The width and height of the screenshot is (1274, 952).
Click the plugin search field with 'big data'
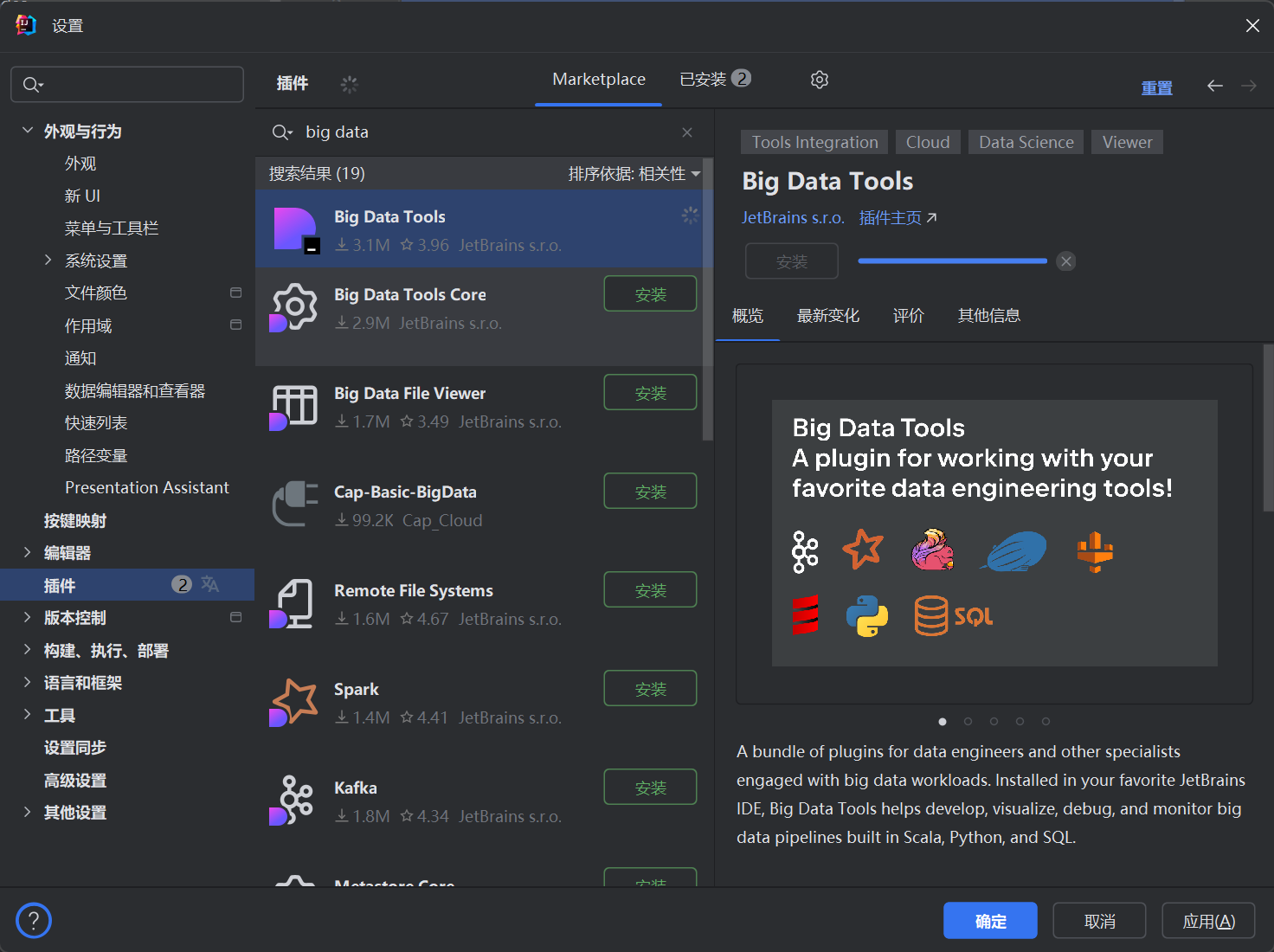[485, 132]
